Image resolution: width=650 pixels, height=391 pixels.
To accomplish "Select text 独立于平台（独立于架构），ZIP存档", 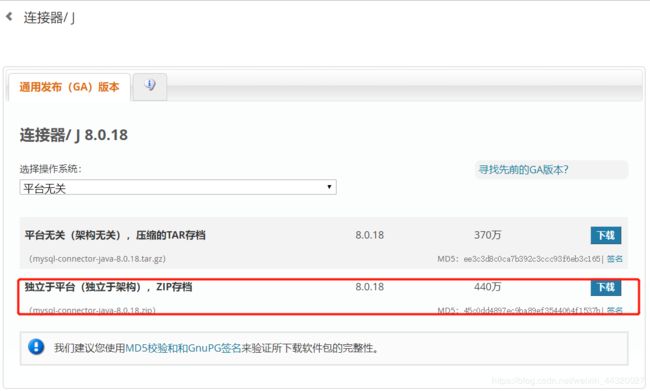I will tap(108, 287).
